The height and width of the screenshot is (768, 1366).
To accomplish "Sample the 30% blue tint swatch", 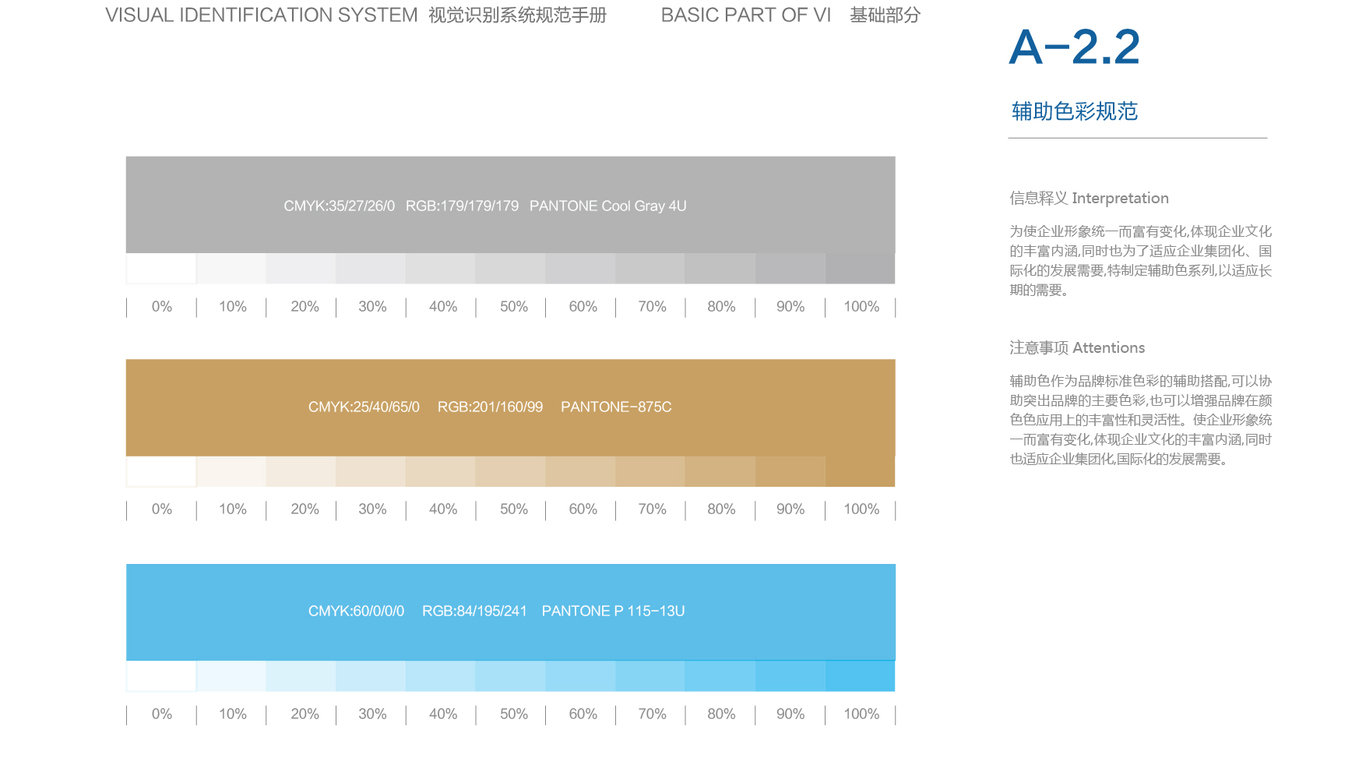I will (371, 676).
